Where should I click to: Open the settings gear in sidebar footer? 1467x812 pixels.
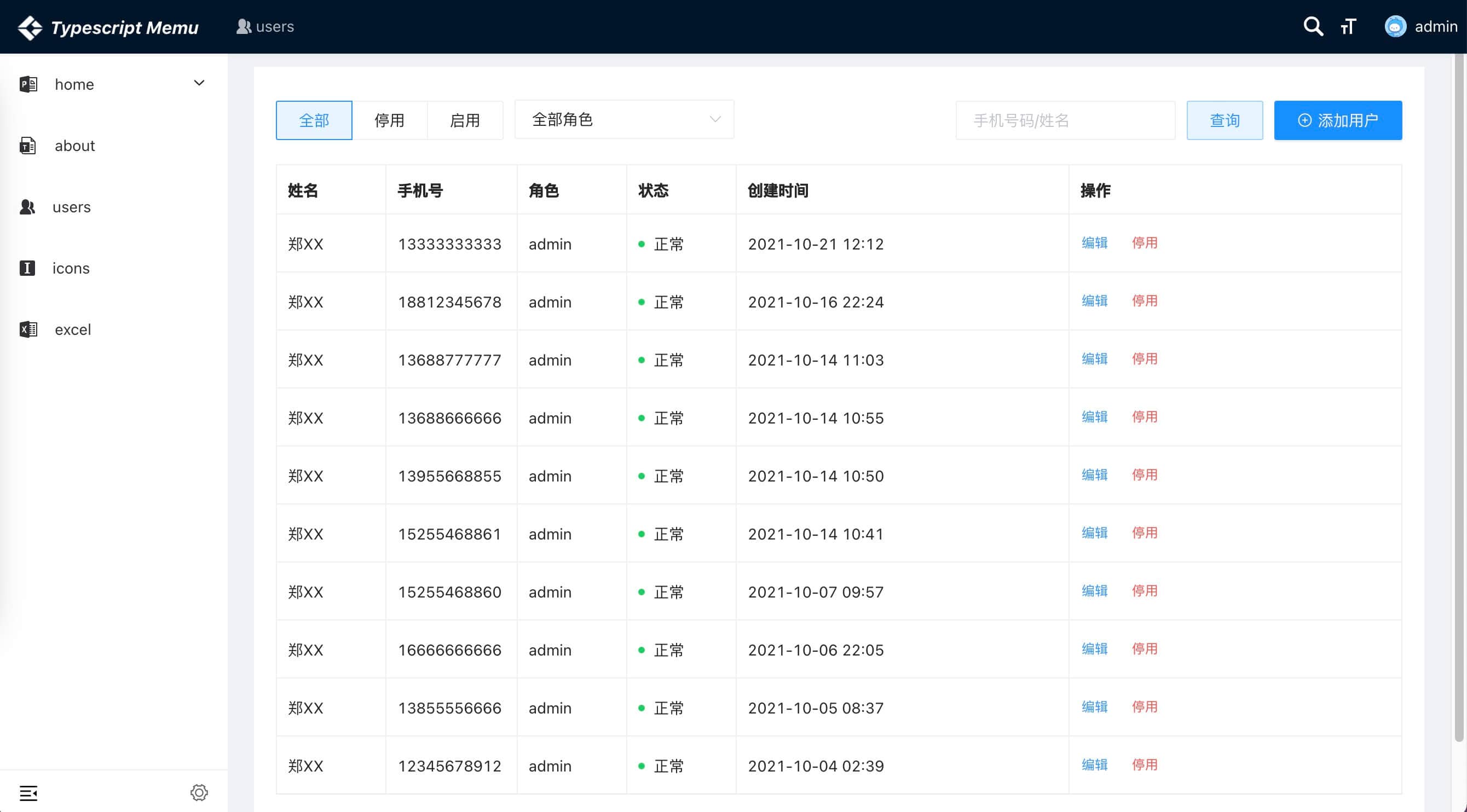click(199, 792)
